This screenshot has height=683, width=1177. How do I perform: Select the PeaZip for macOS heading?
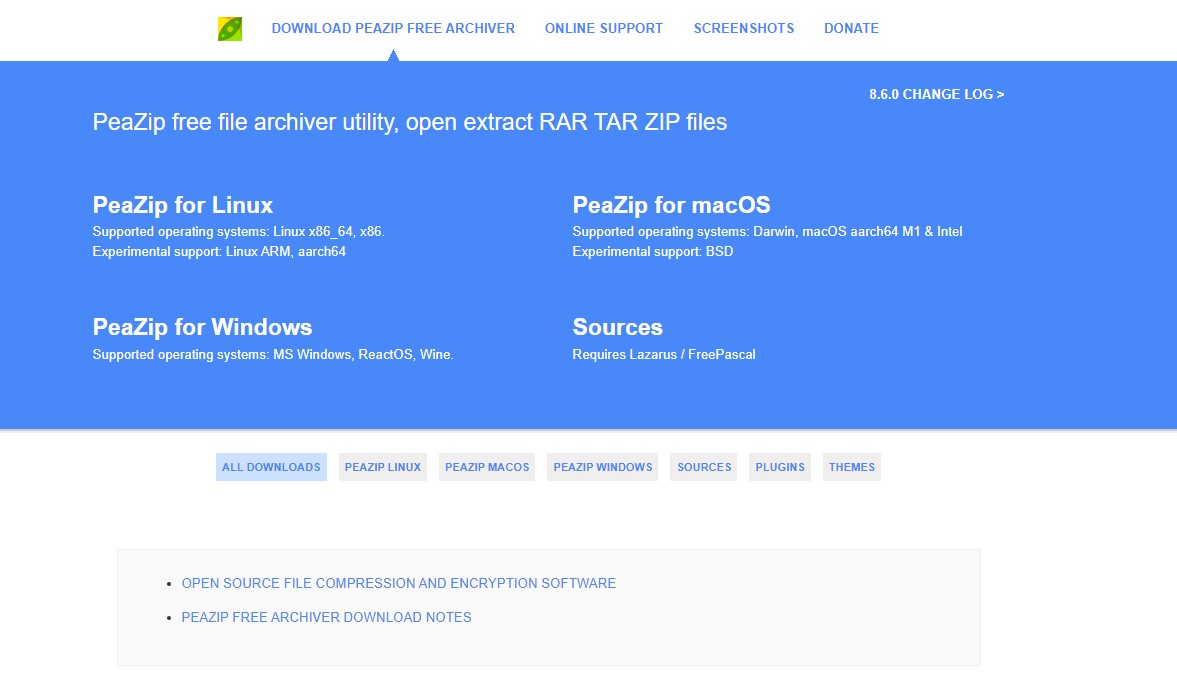pos(671,205)
